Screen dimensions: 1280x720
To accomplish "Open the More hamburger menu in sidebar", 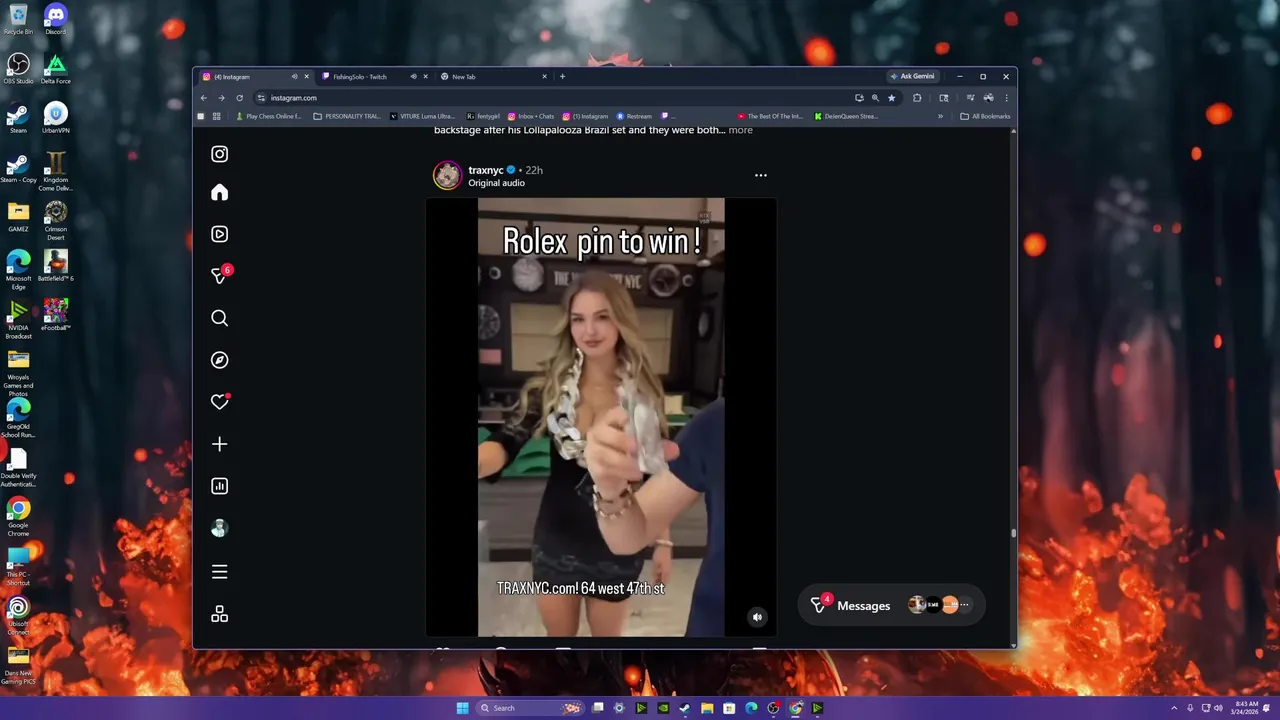I will [219, 572].
